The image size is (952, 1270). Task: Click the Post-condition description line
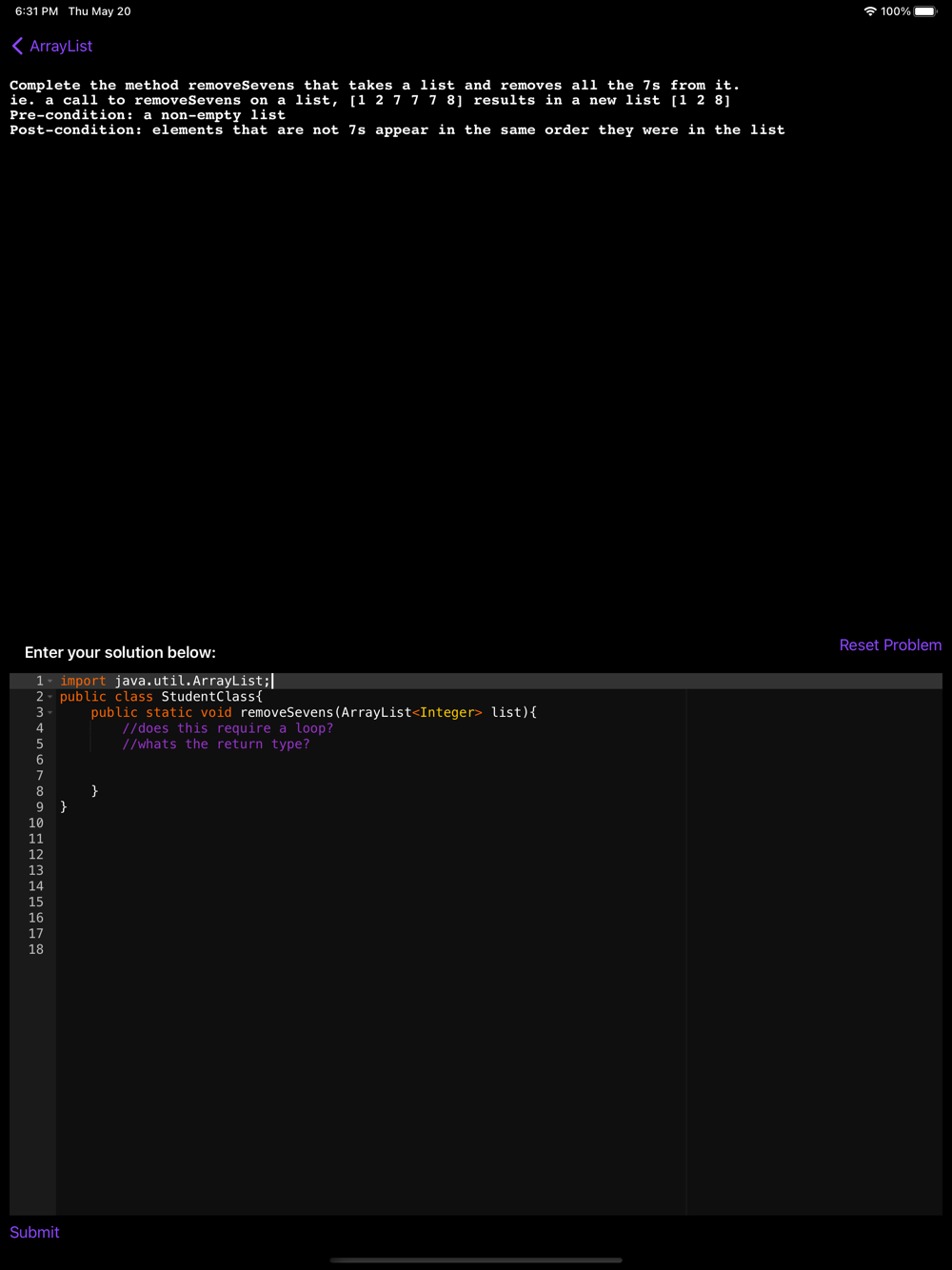point(397,130)
